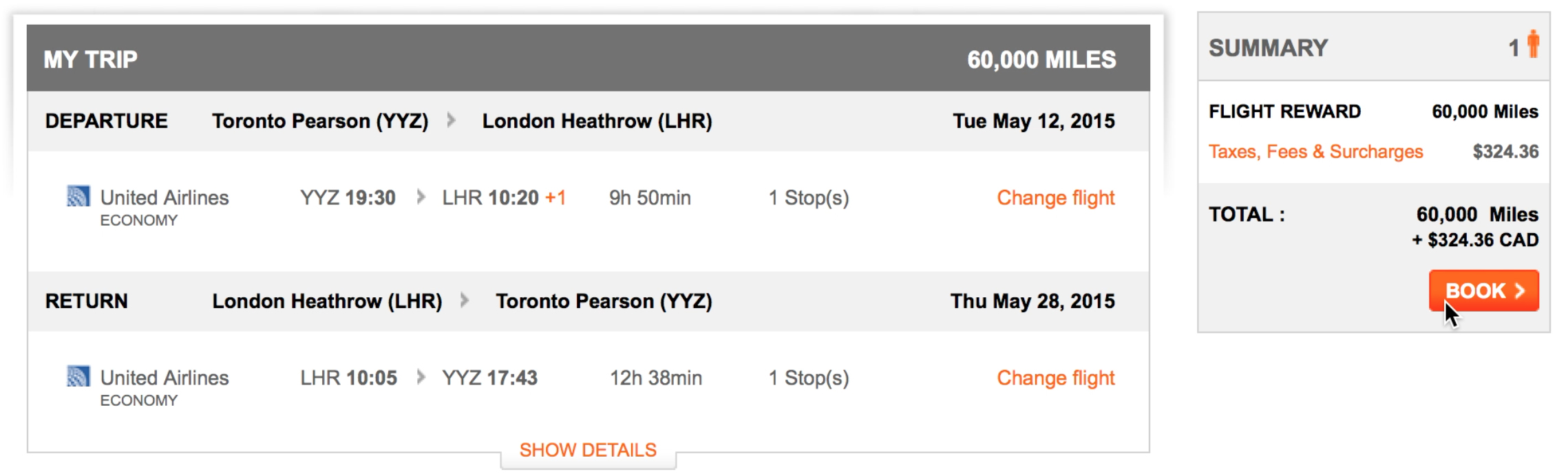Click the Thu May 28, 2015 return date
This screenshot has height=476, width=1568.
pos(1032,301)
